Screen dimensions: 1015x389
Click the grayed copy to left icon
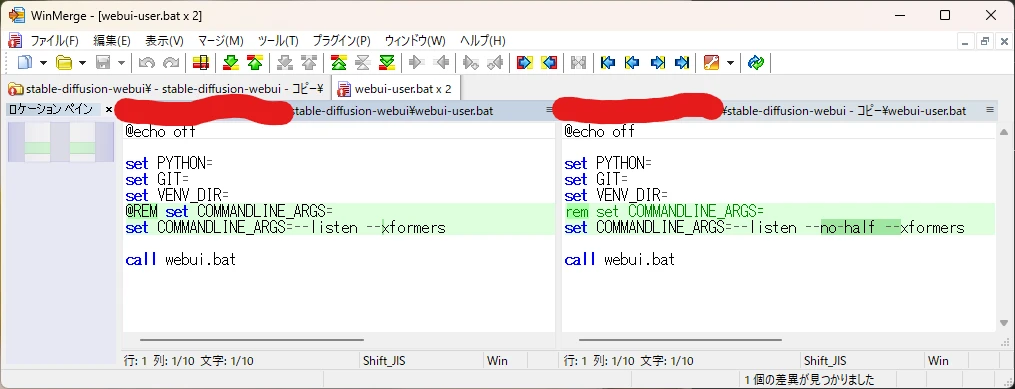tap(441, 63)
